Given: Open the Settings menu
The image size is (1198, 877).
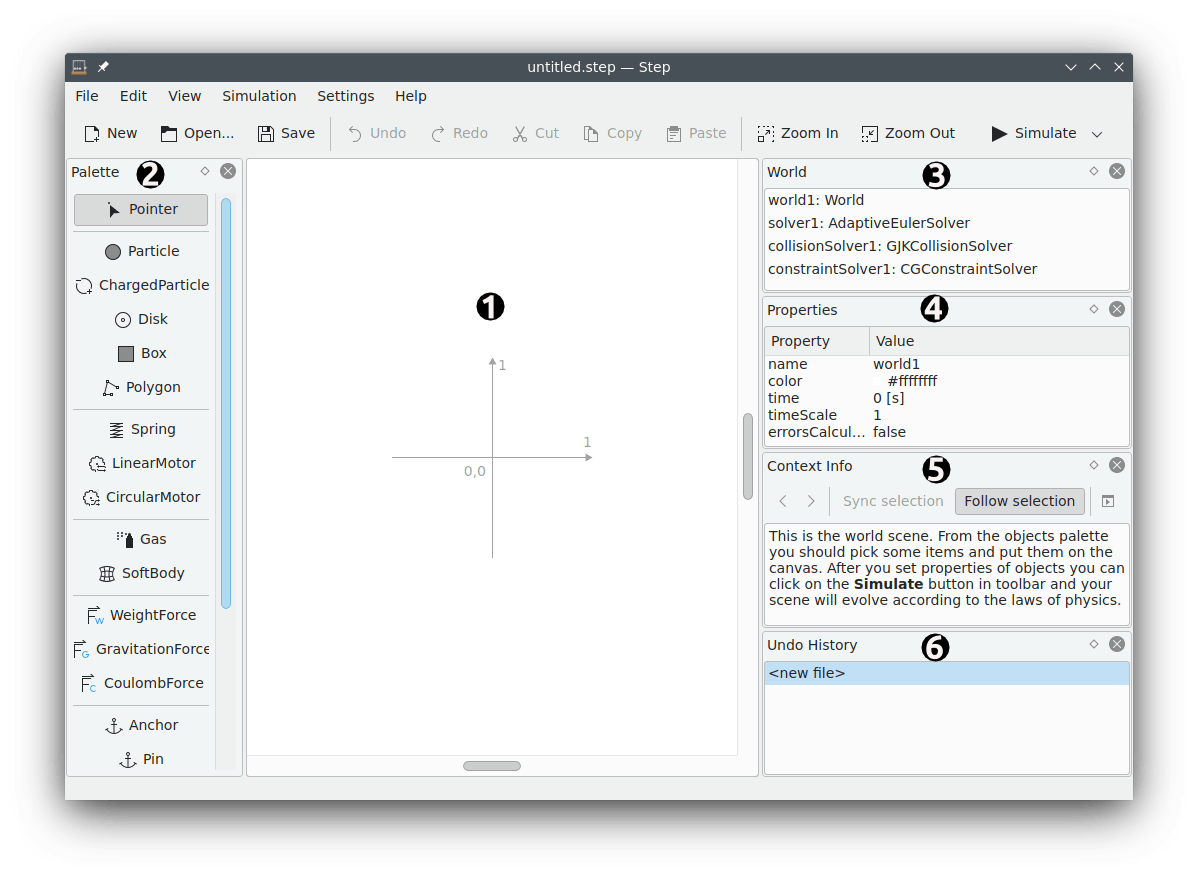Looking at the screenshot, I should coord(345,96).
